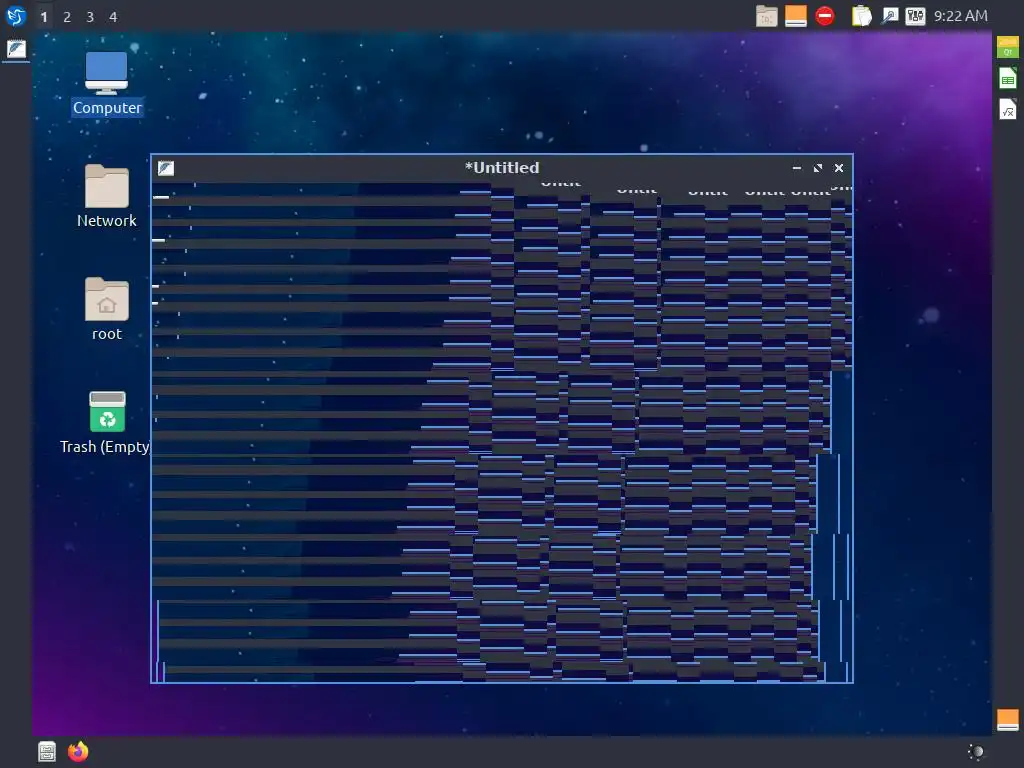Click the brightness indicator icon in bottom panel
The image size is (1024, 768).
pos(976,752)
